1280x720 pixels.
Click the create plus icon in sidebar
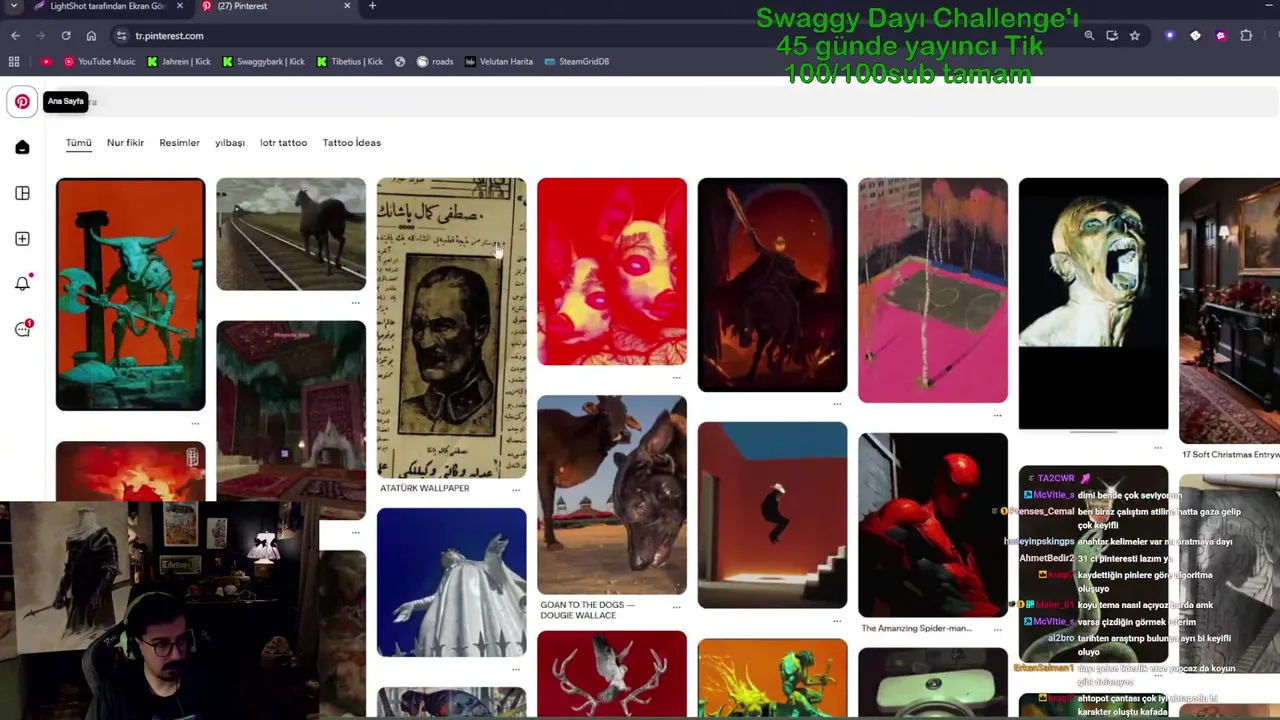(x=22, y=239)
